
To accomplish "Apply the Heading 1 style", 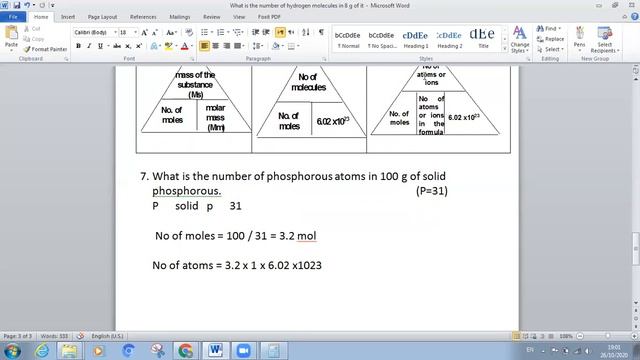I will click(x=416, y=39).
